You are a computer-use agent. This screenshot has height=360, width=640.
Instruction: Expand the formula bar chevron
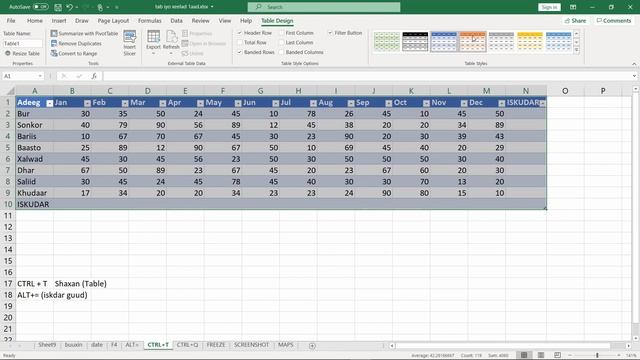point(634,76)
